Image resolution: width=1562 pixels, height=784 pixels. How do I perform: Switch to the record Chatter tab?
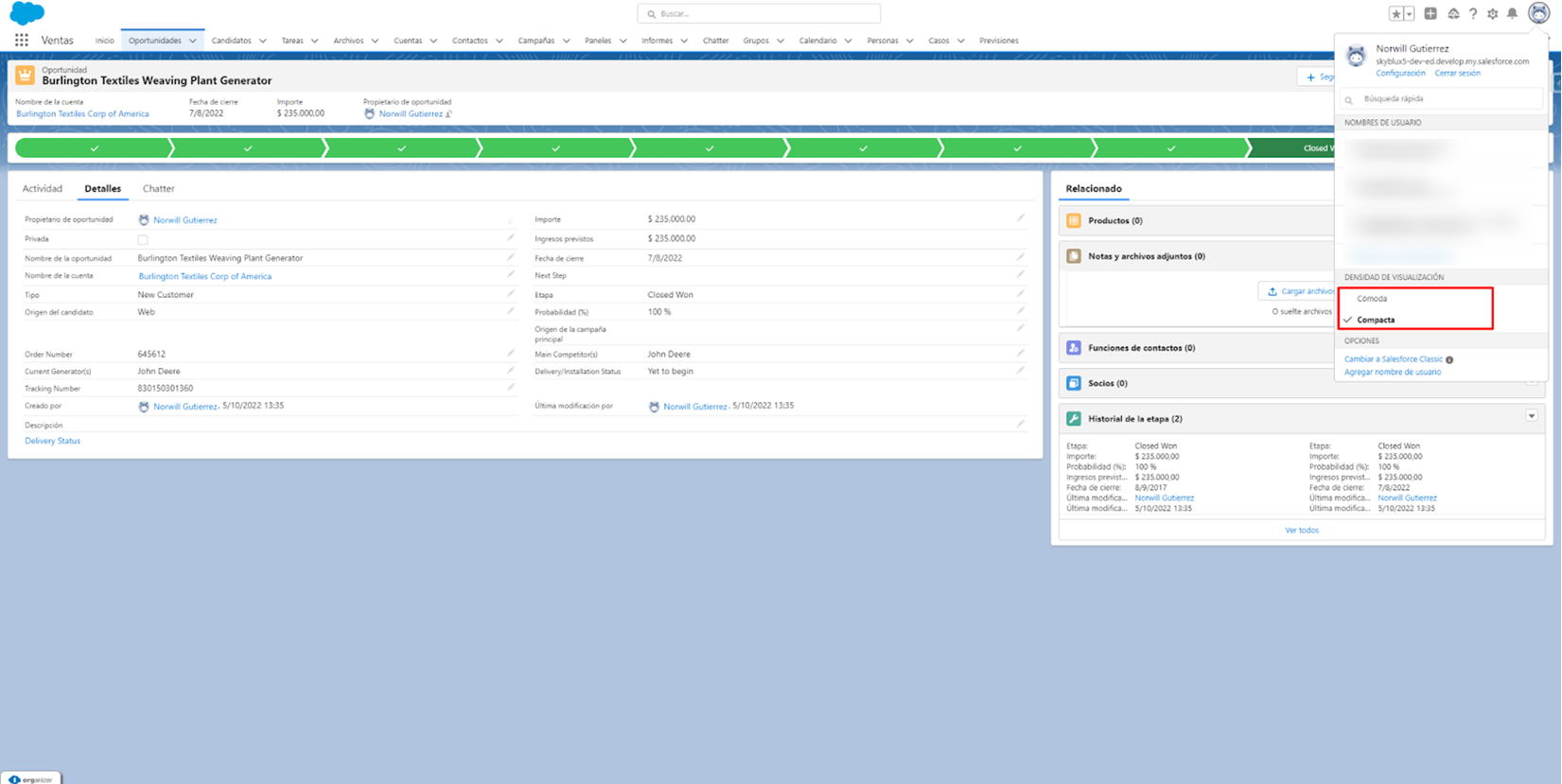(158, 188)
